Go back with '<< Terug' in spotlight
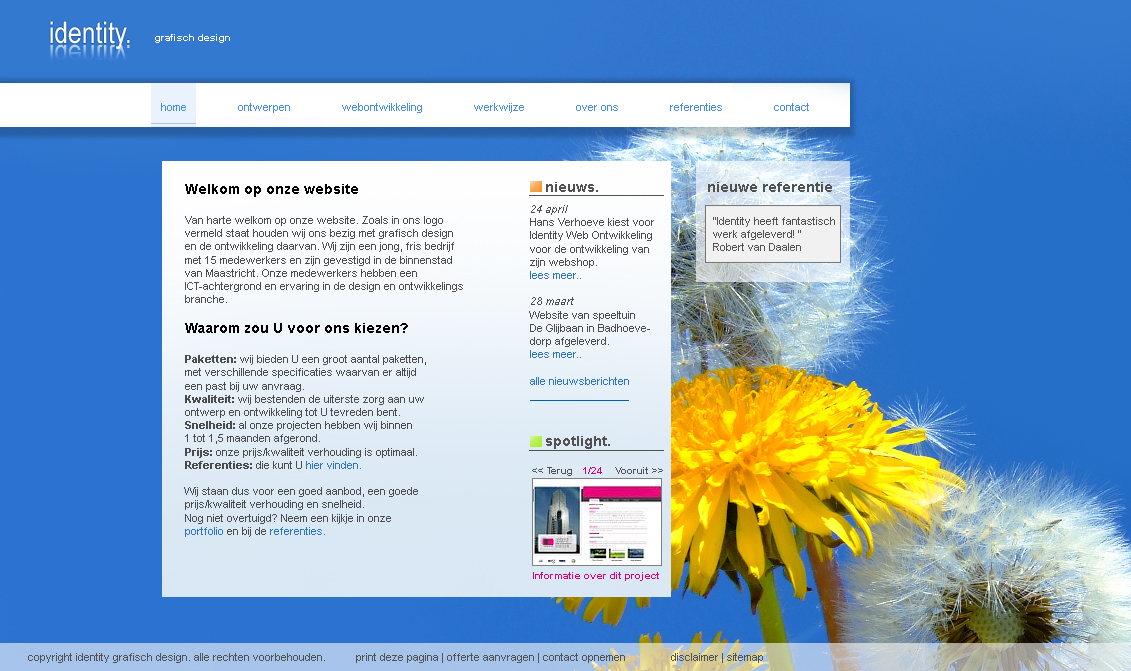 552,470
